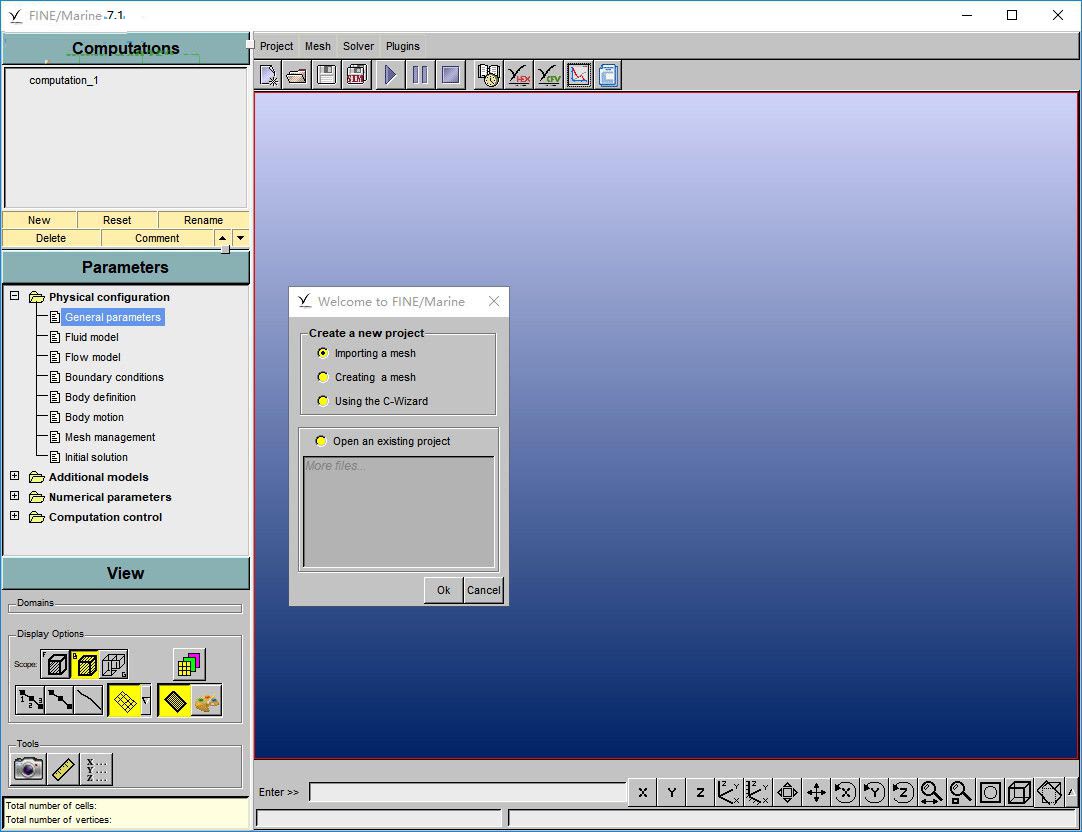Image resolution: width=1082 pixels, height=832 pixels.
Task: Toggle numbered vertices display icon
Action: [x=30, y=700]
